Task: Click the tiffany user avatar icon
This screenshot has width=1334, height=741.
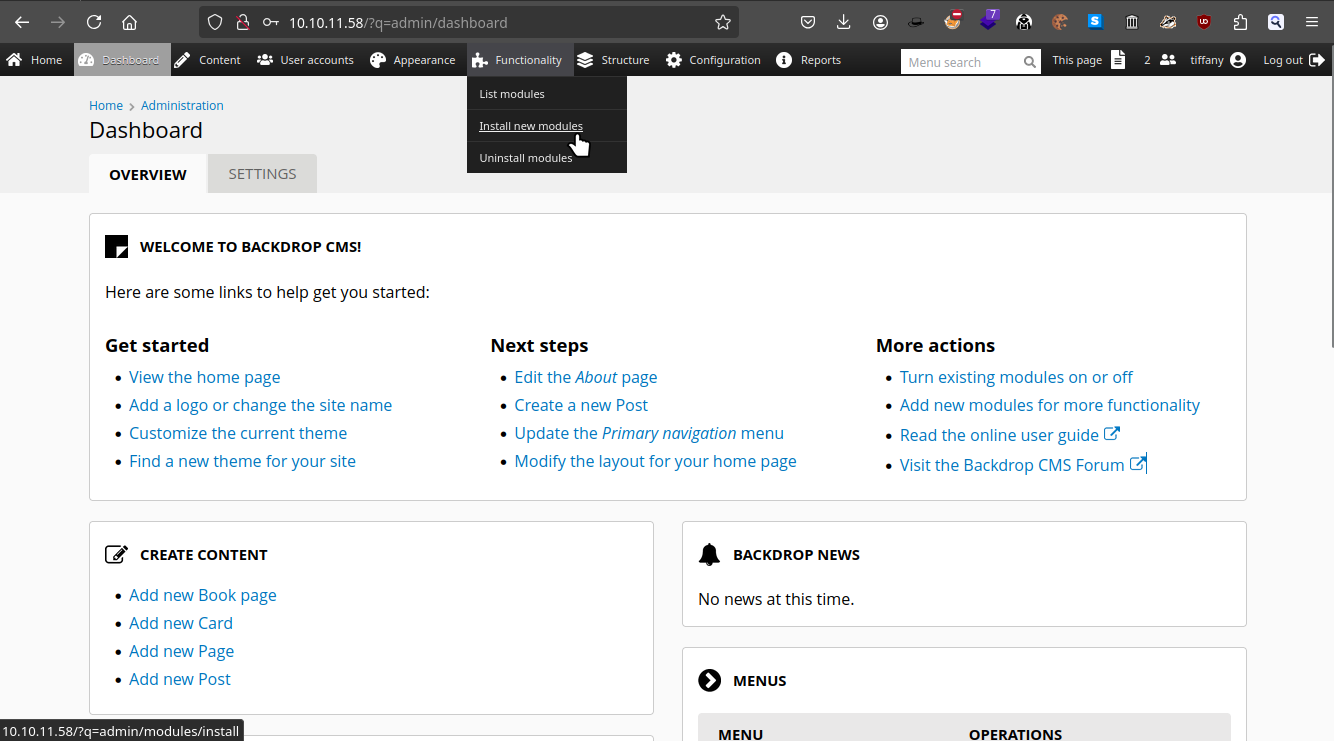Action: click(x=1238, y=60)
